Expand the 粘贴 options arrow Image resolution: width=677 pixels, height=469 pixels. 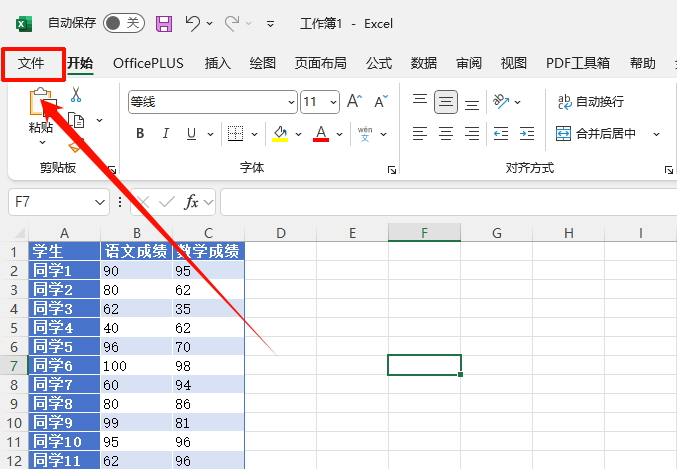42,142
